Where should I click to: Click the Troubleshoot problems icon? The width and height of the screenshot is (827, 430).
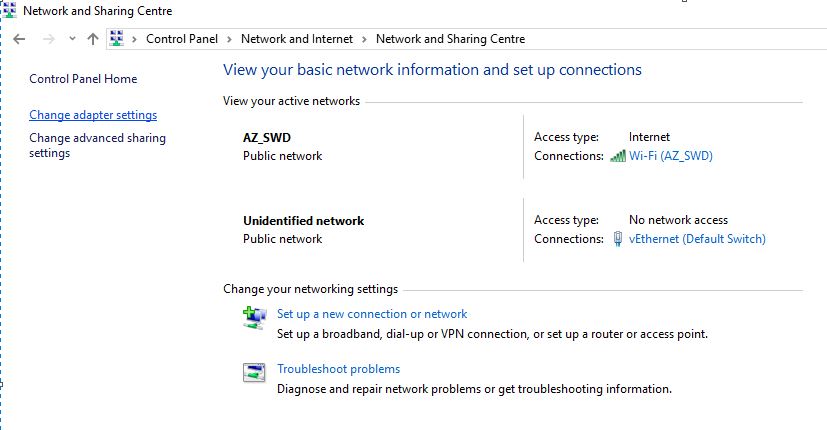(254, 372)
